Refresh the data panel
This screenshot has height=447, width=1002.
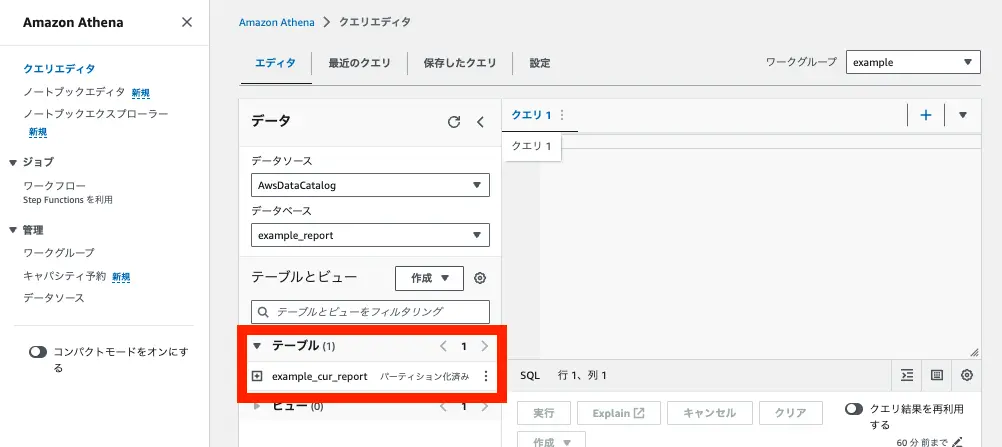(454, 122)
